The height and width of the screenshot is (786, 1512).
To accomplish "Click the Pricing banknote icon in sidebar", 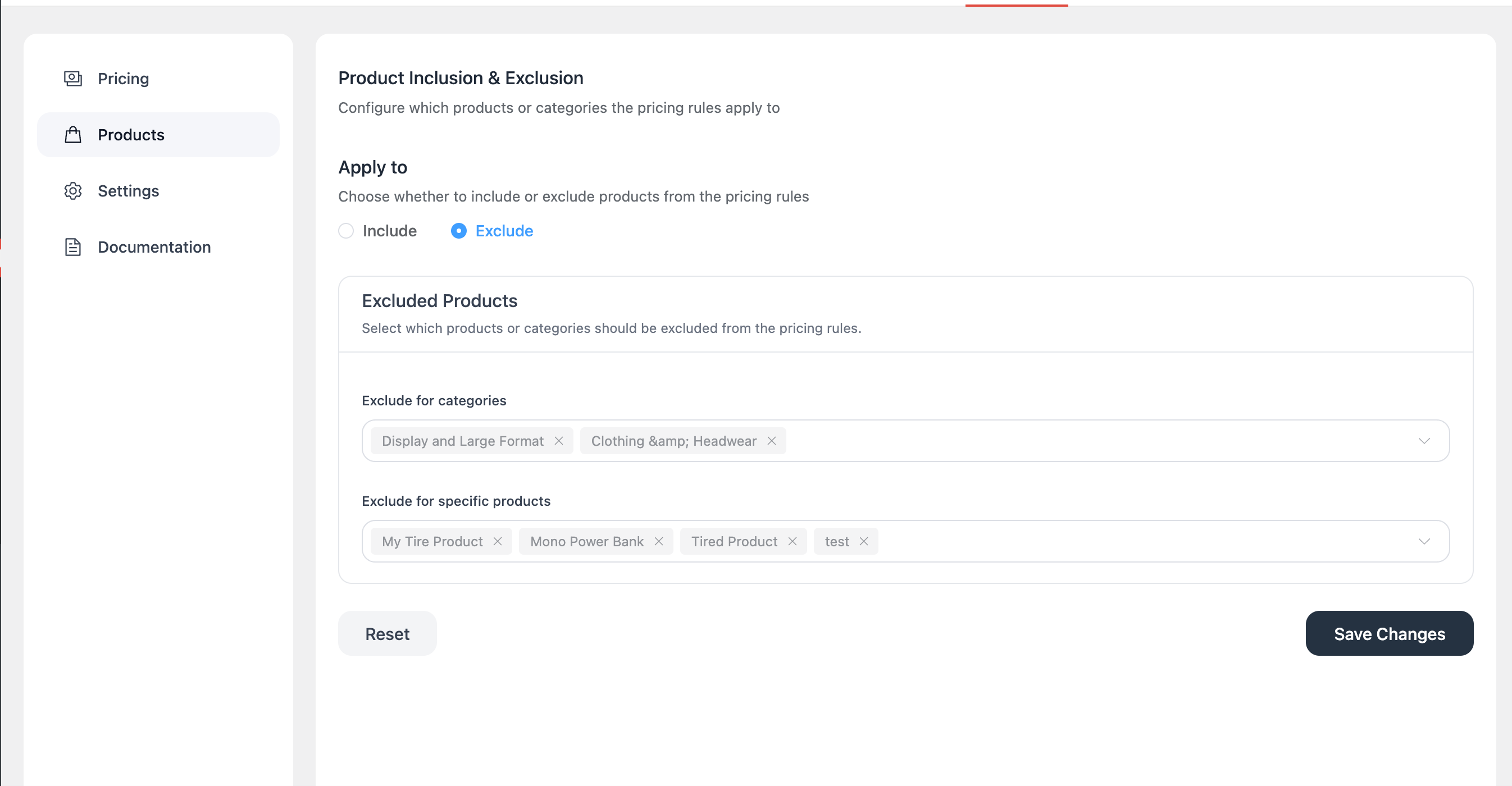I will point(73,79).
